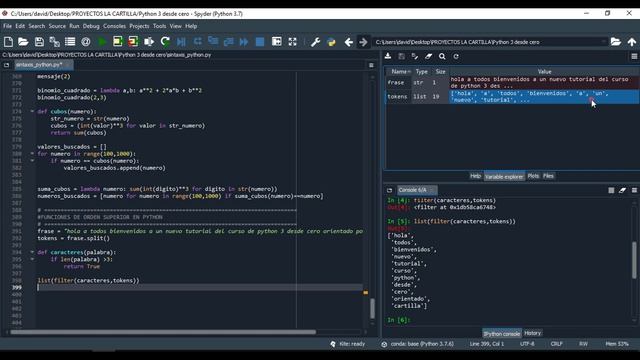
Task: Create a new file from toolbar
Action: coord(8,42)
